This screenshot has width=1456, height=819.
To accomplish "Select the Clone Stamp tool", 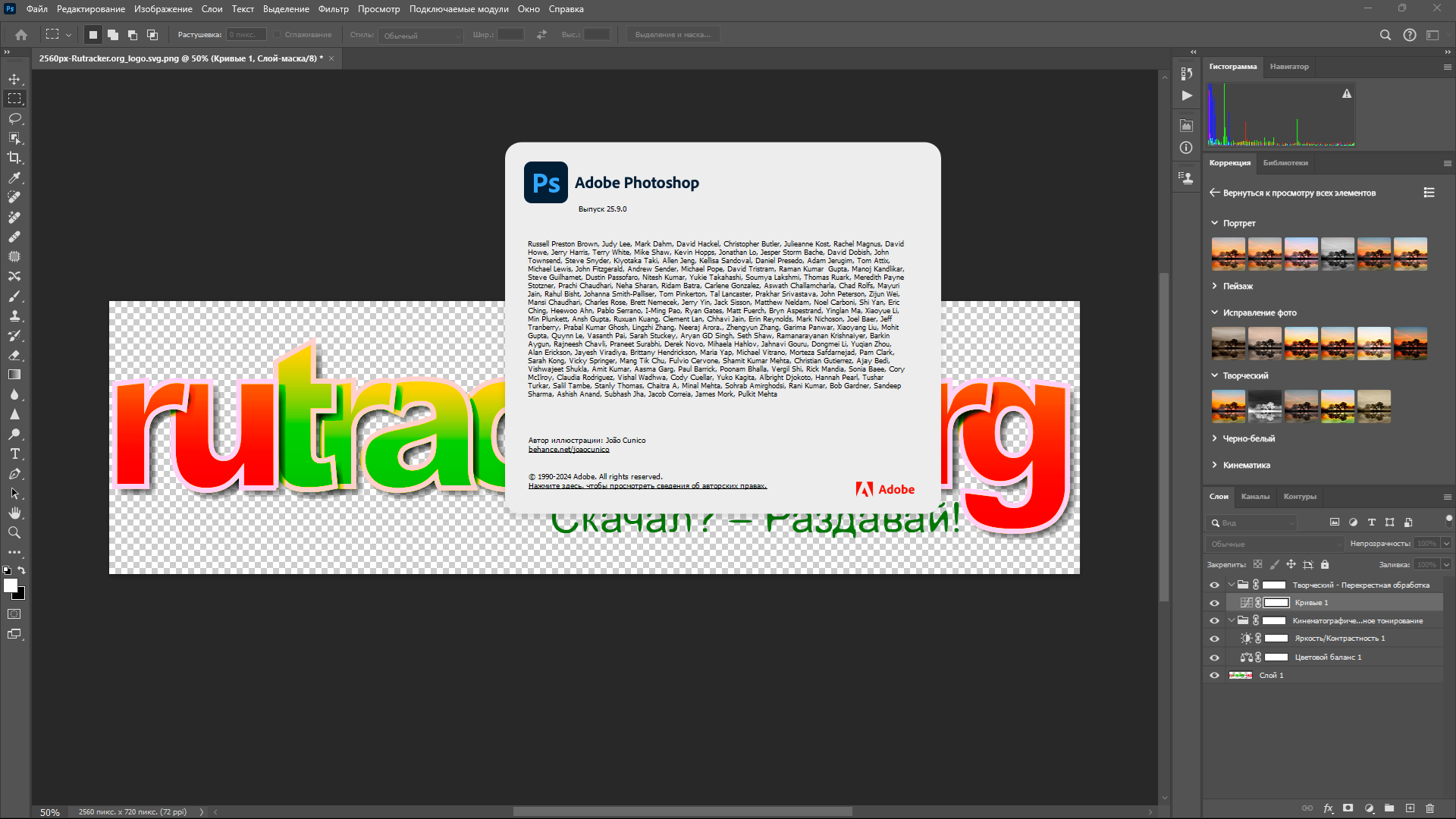I will pos(14,315).
